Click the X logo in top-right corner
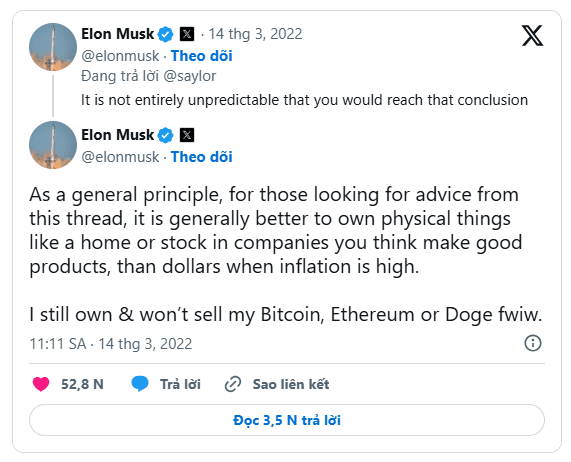Image resolution: width=571 pixels, height=462 pixels. tap(532, 35)
